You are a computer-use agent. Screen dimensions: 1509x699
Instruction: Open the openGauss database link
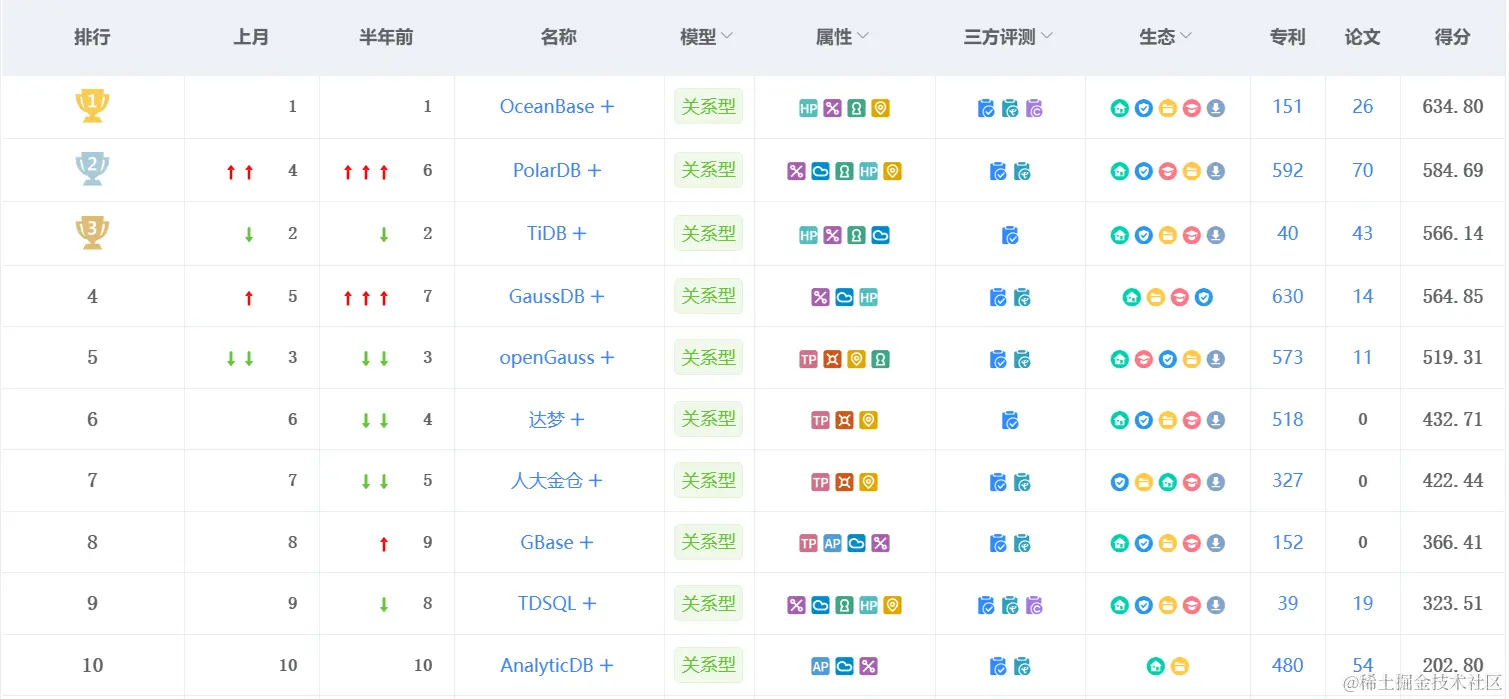coord(557,357)
